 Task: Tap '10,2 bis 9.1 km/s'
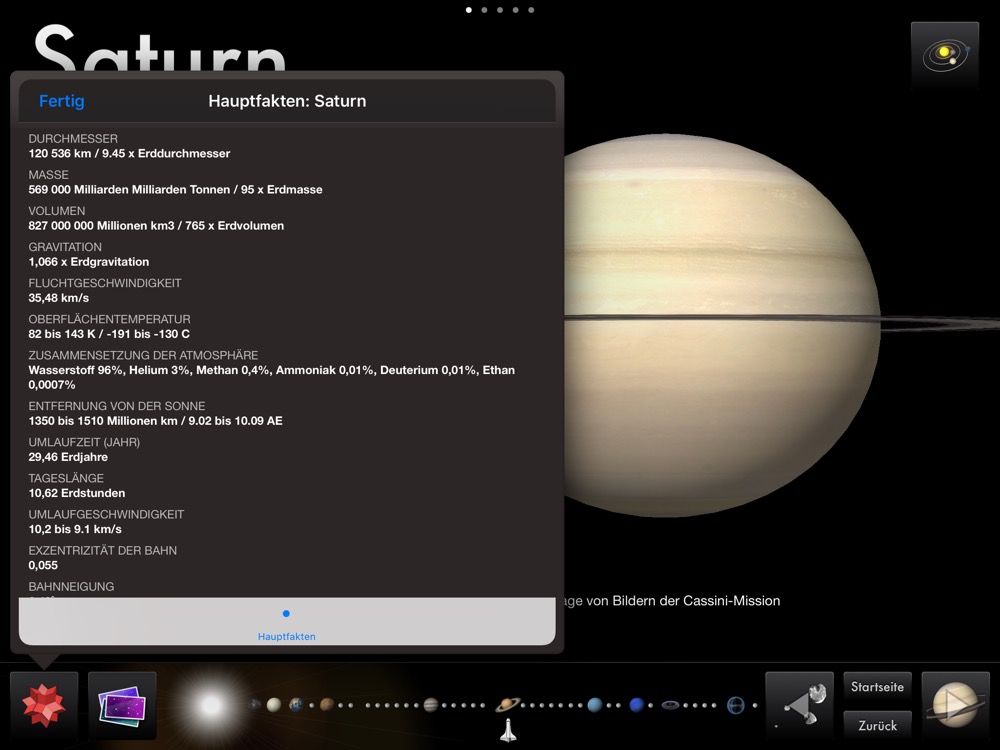coord(75,529)
